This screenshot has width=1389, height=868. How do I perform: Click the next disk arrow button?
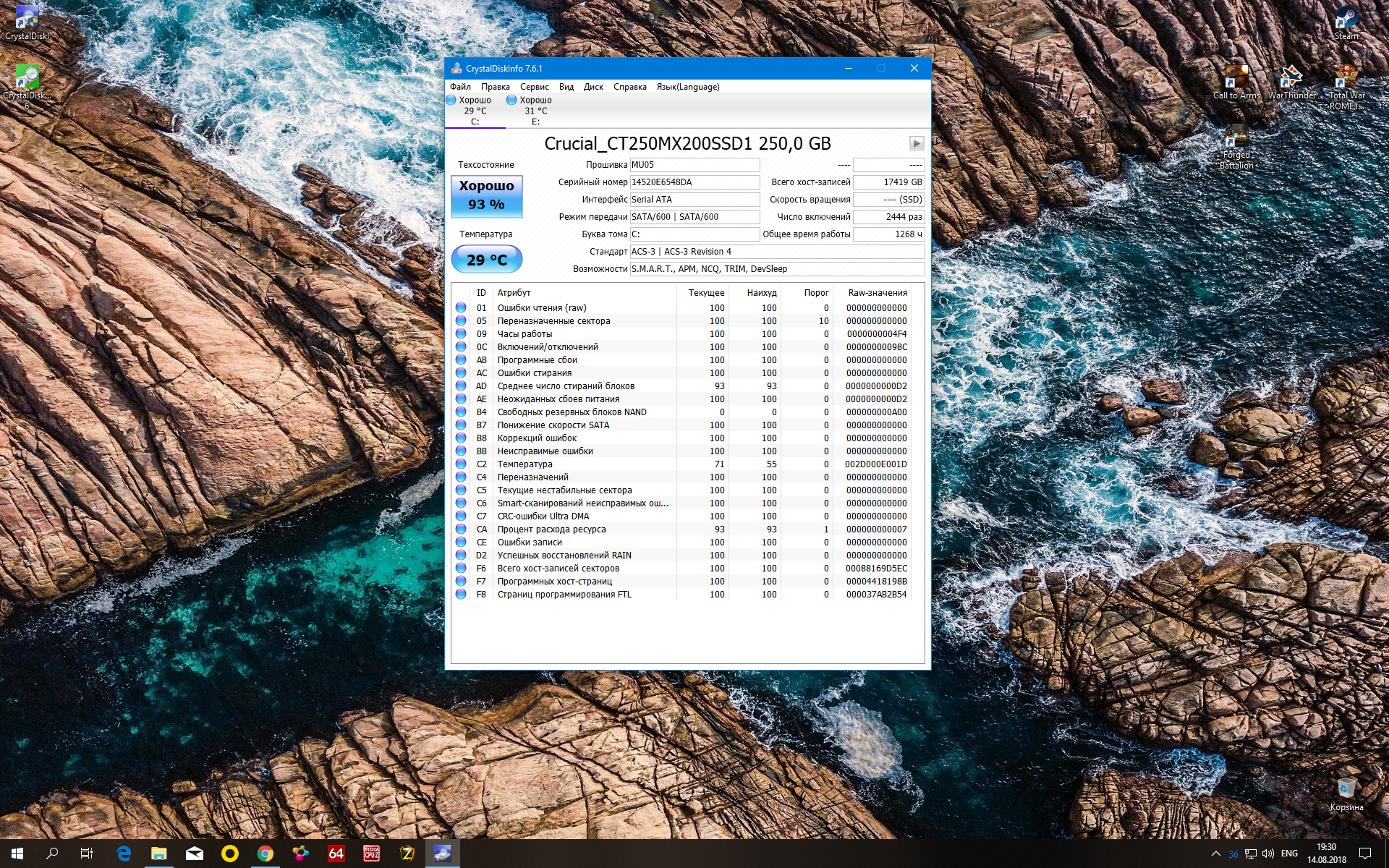pyautogui.click(x=917, y=143)
